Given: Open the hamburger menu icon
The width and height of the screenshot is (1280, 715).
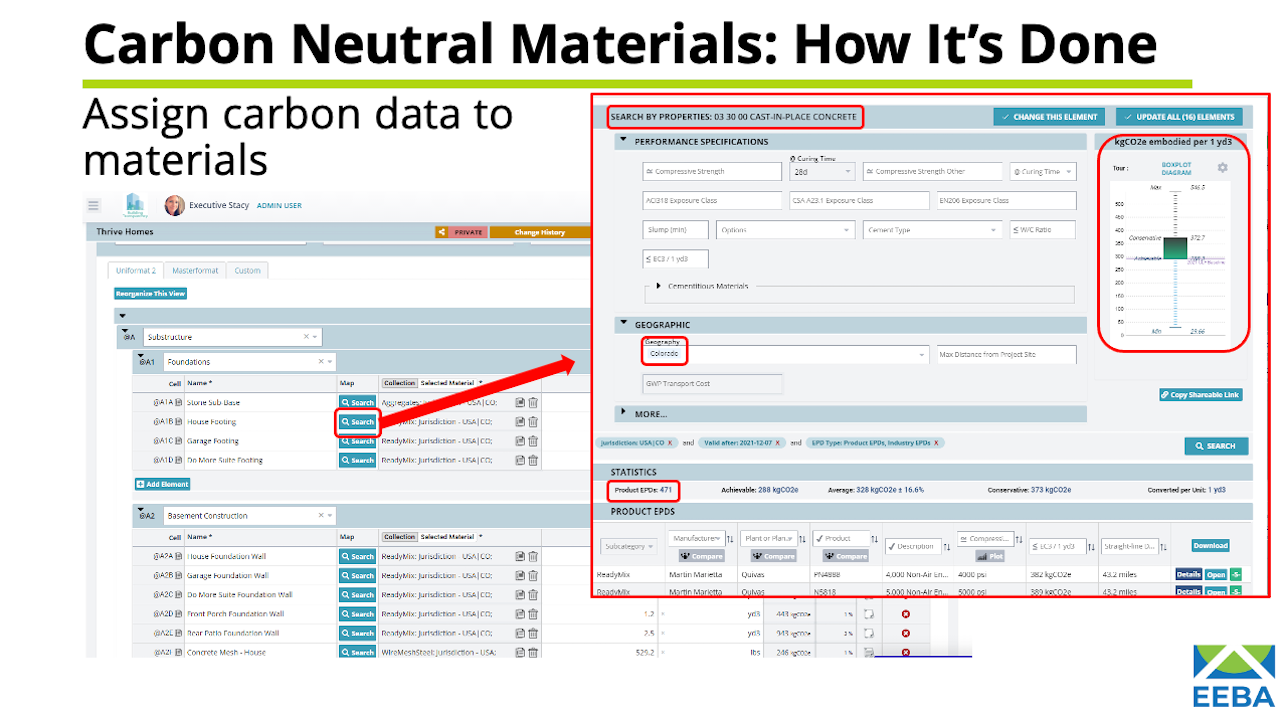Looking at the screenshot, I should point(94,205).
